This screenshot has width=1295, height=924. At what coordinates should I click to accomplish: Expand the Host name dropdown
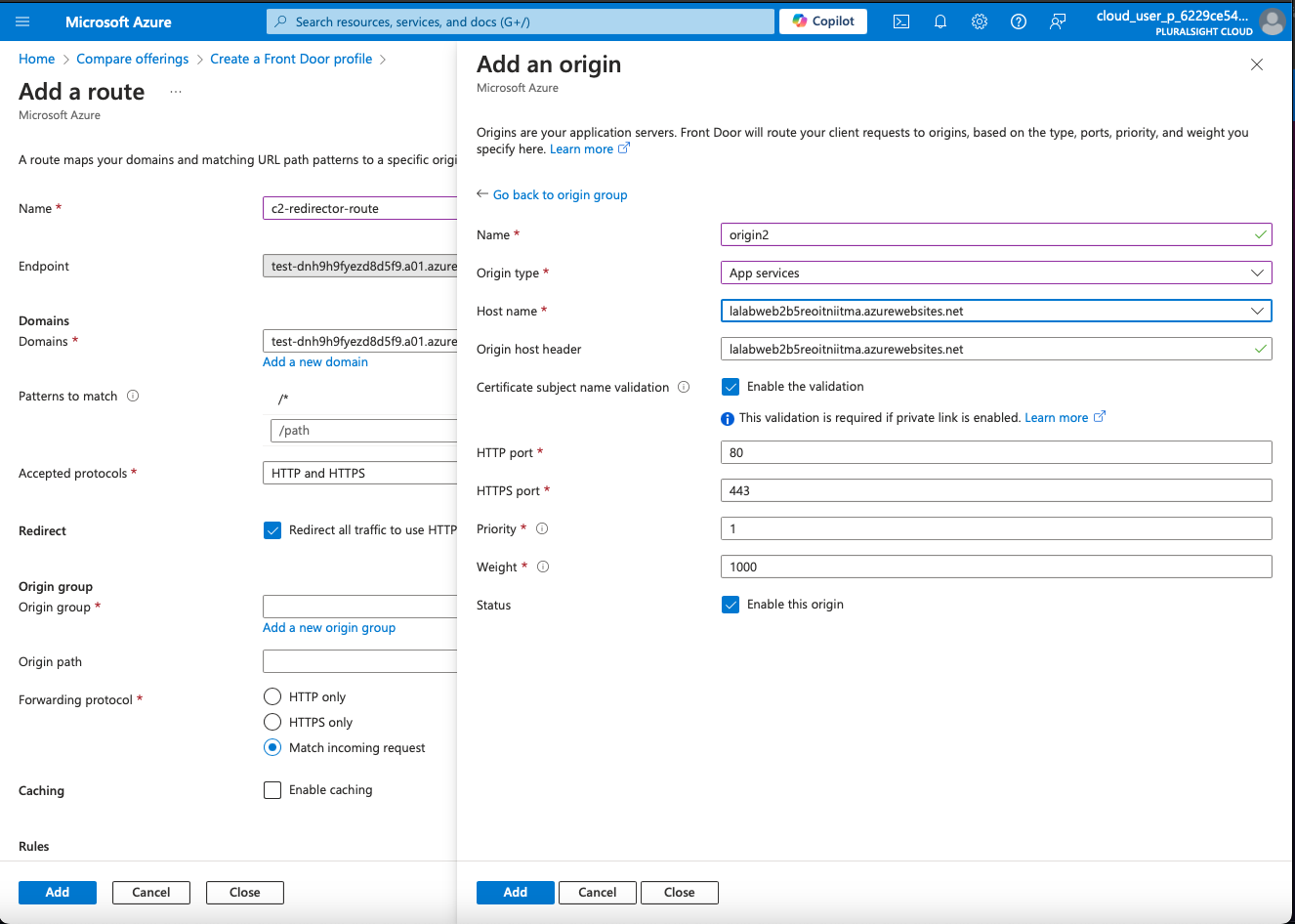[x=996, y=311]
